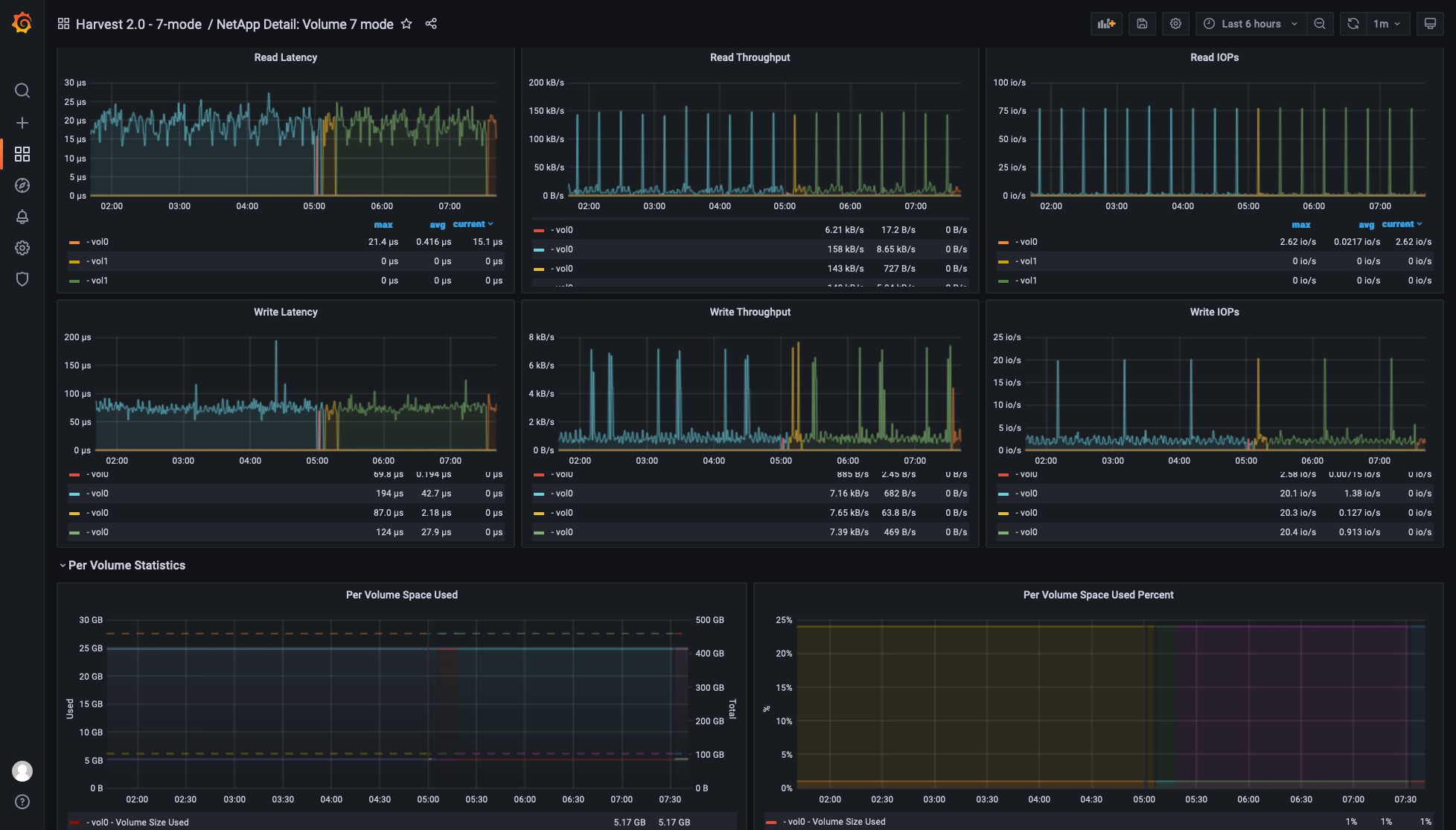Screen dimensions: 1456x830
Task: Open Alerting via the bell icon
Action: tap(22, 217)
